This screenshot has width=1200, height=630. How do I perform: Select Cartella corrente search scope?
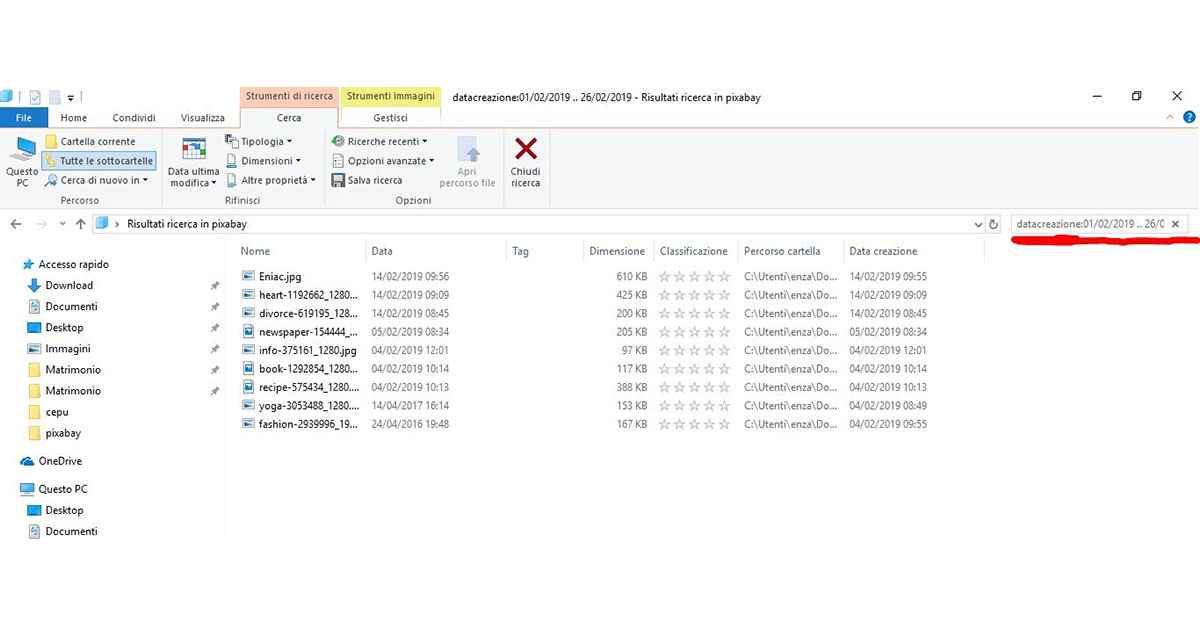pyautogui.click(x=90, y=142)
